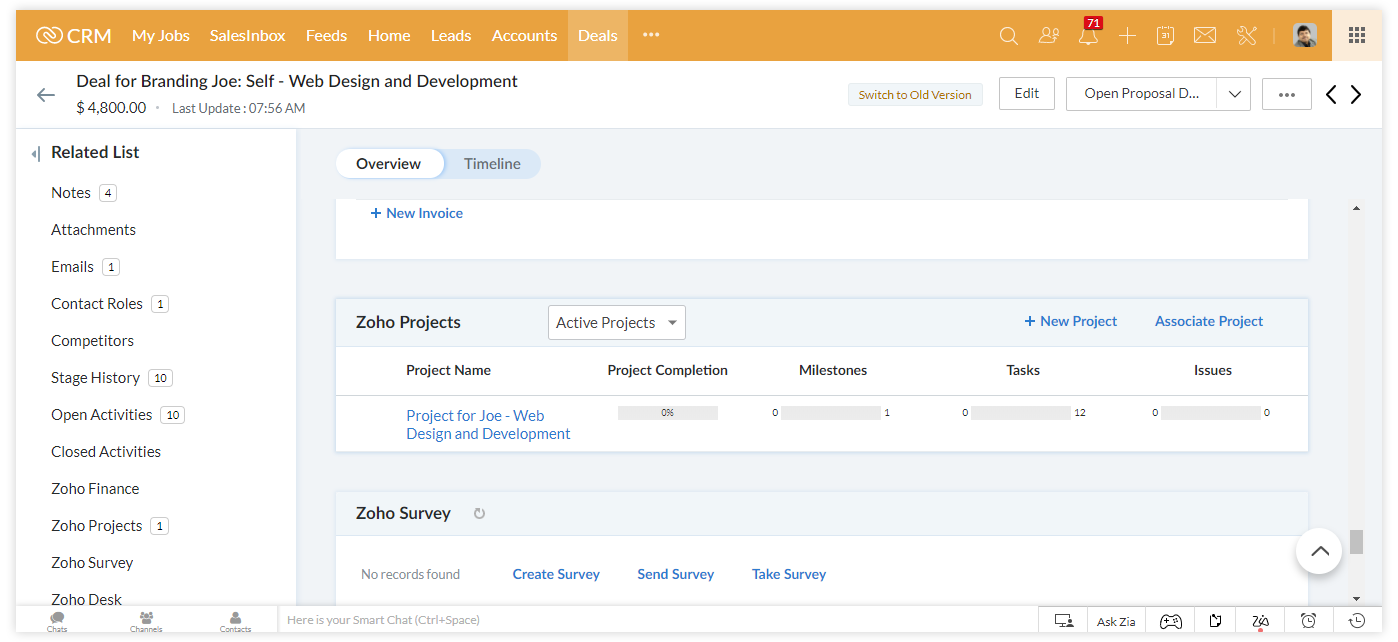Collapse the Related List sidebar arrow

click(35, 153)
